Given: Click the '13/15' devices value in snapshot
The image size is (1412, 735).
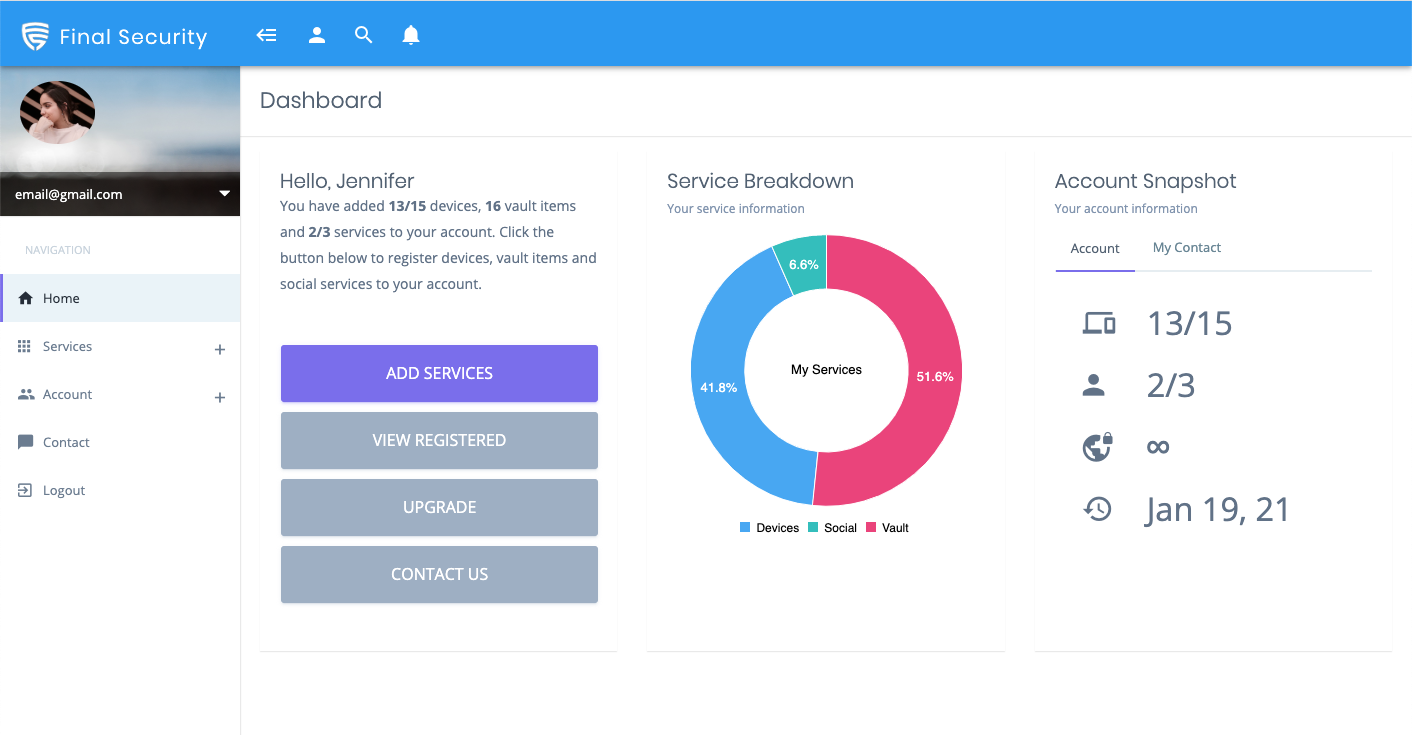Looking at the screenshot, I should pyautogui.click(x=1189, y=323).
